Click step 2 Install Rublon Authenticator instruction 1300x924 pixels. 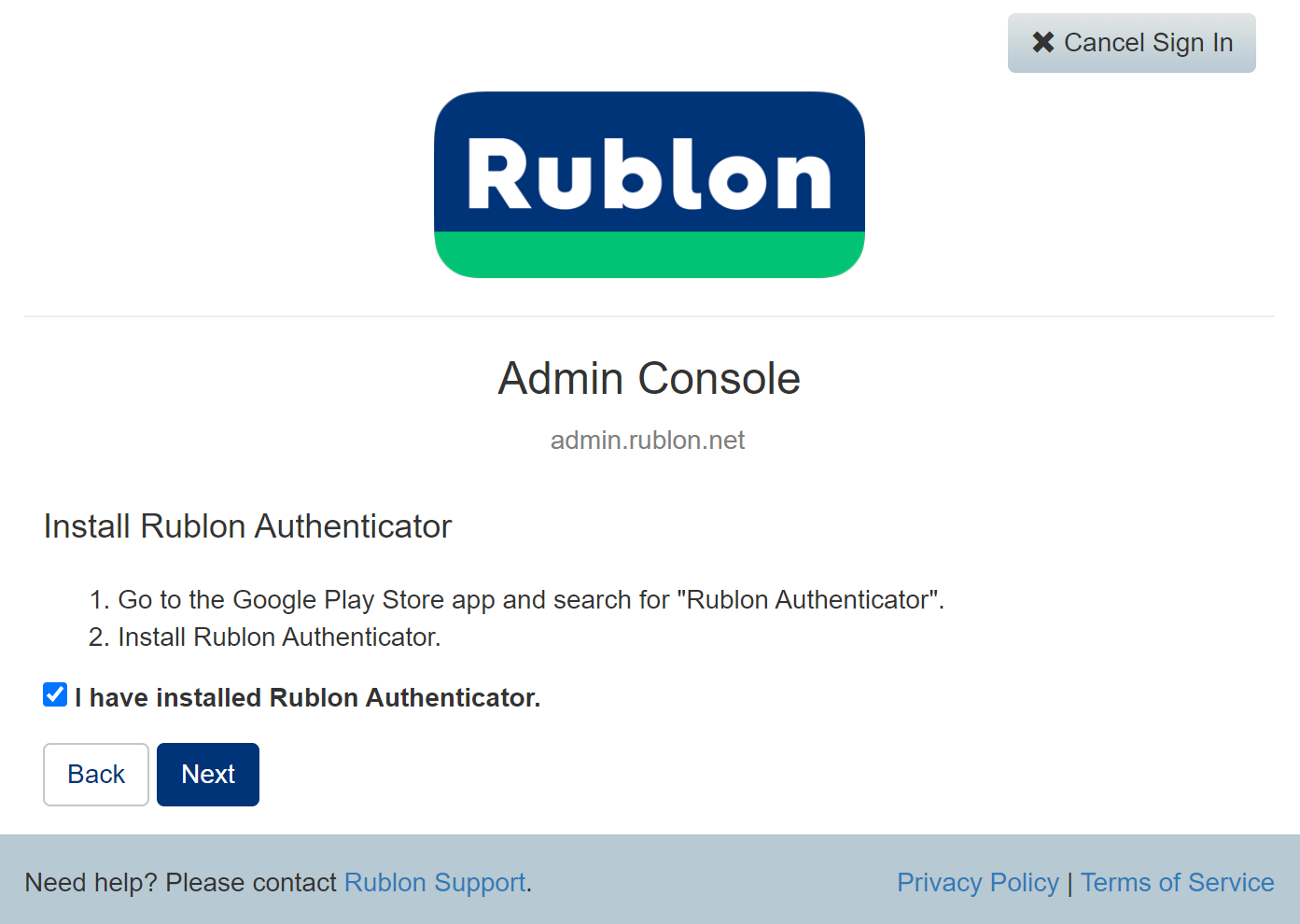(x=278, y=637)
